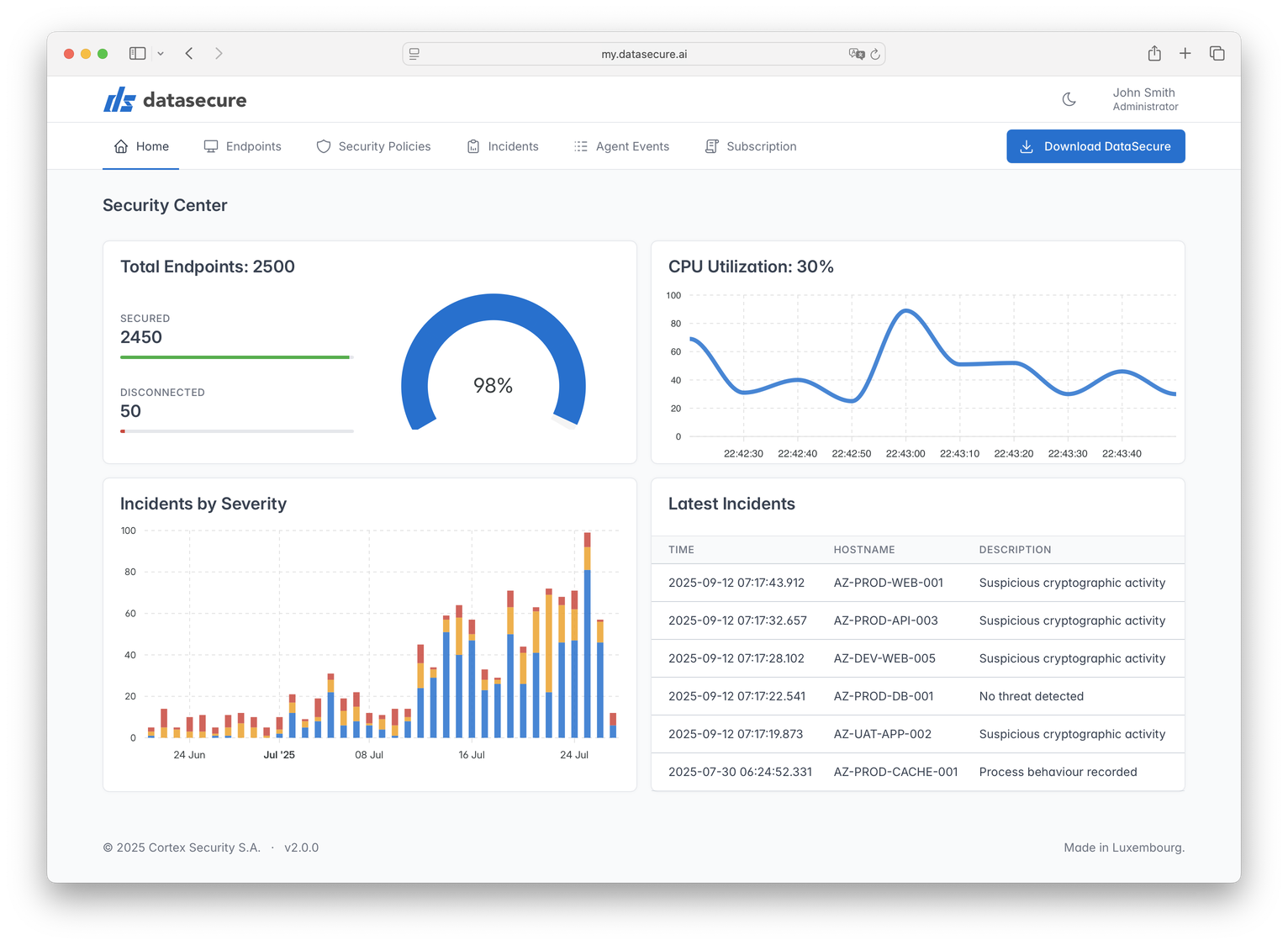Image resolution: width=1288 pixels, height=945 pixels.
Task: Click timestamp 2025-09-12 07:17:43.912
Action: [736, 583]
